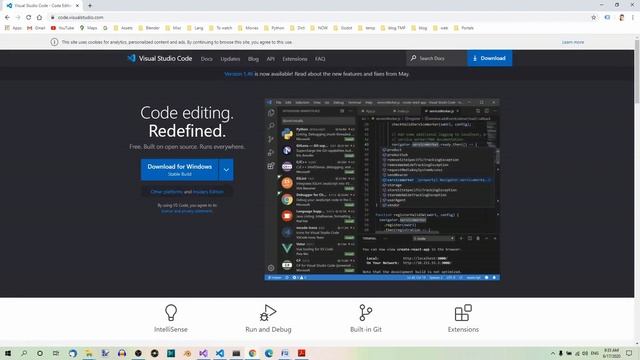Open the IntelliSense lightbulb feature icon

tap(171, 313)
